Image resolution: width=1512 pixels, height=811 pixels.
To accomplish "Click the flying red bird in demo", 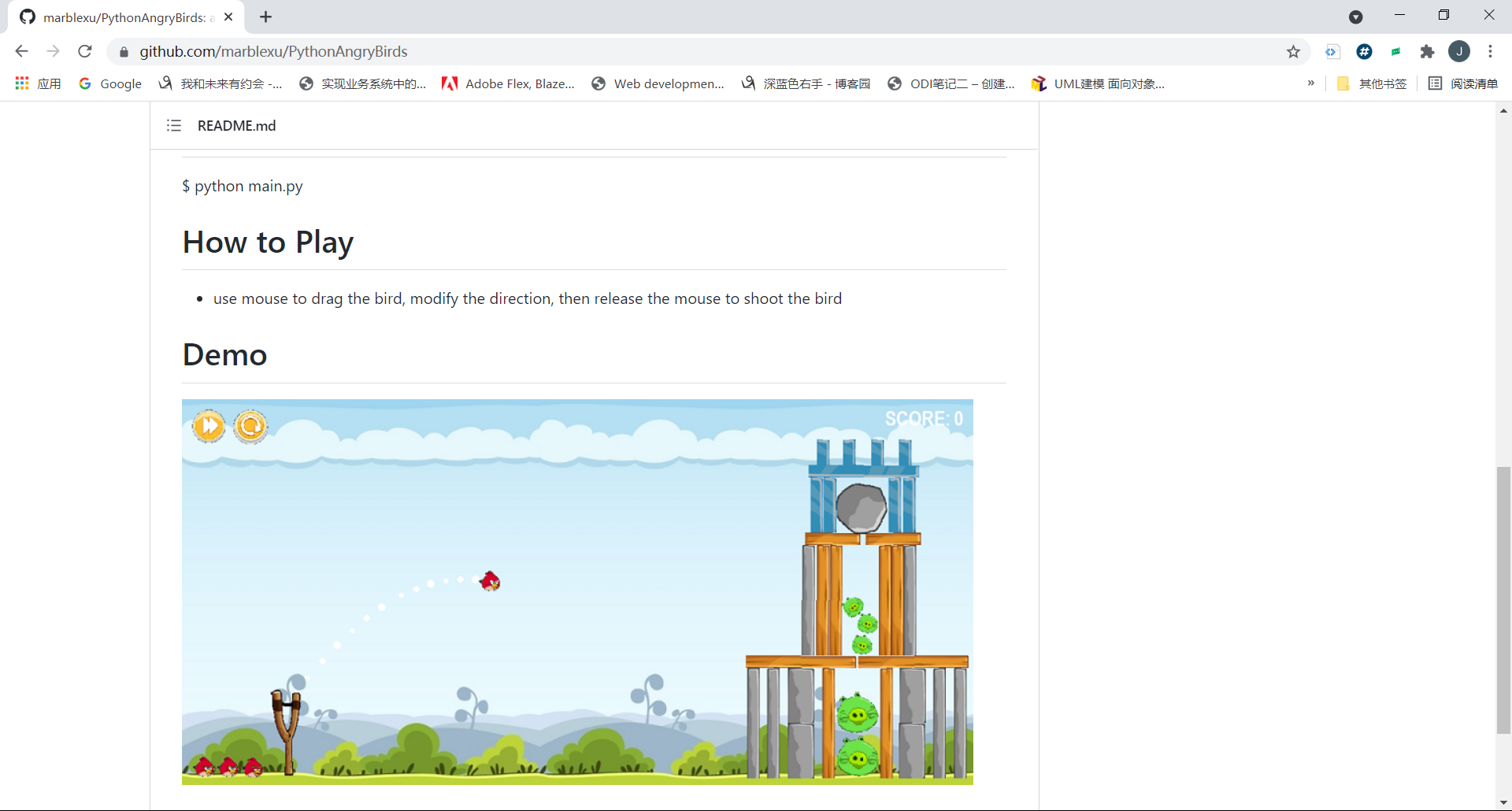I will (x=490, y=581).
